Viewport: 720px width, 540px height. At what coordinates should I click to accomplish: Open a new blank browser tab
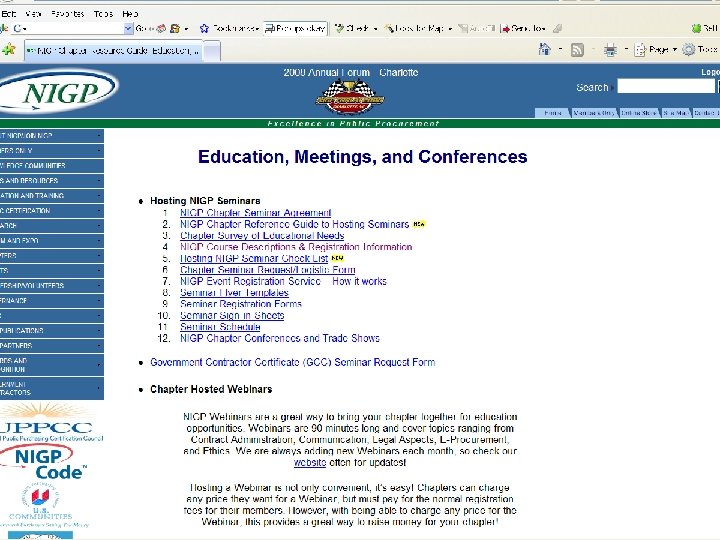[212, 51]
